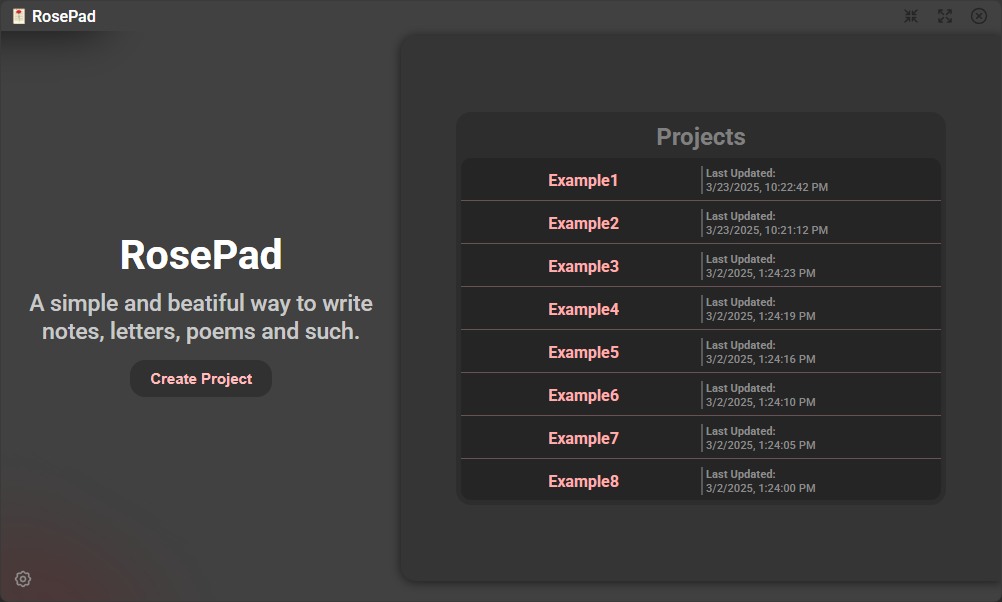Open the Example3 project
The height and width of the screenshot is (602, 1002).
point(700,265)
